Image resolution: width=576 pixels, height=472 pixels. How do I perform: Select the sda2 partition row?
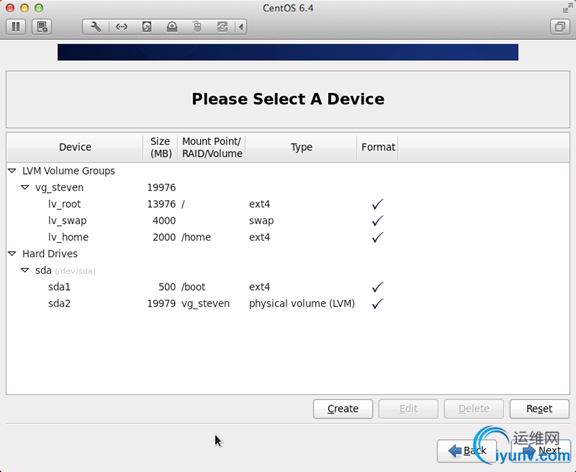[x=288, y=303]
